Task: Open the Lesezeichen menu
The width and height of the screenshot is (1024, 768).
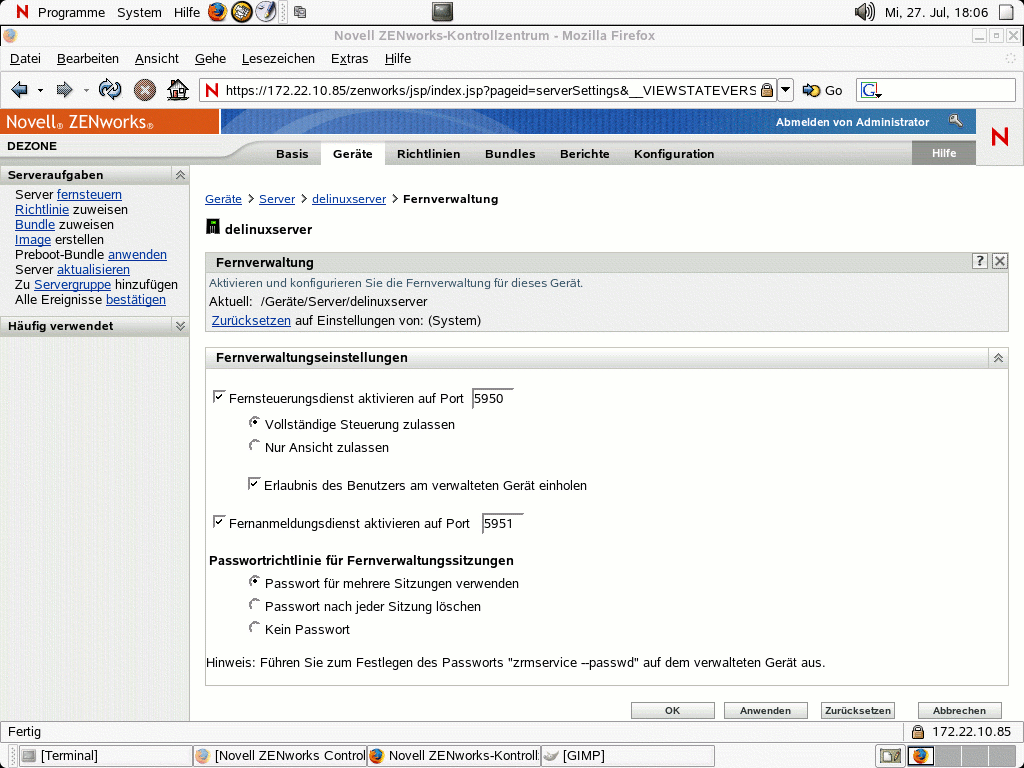Action: [x=278, y=59]
